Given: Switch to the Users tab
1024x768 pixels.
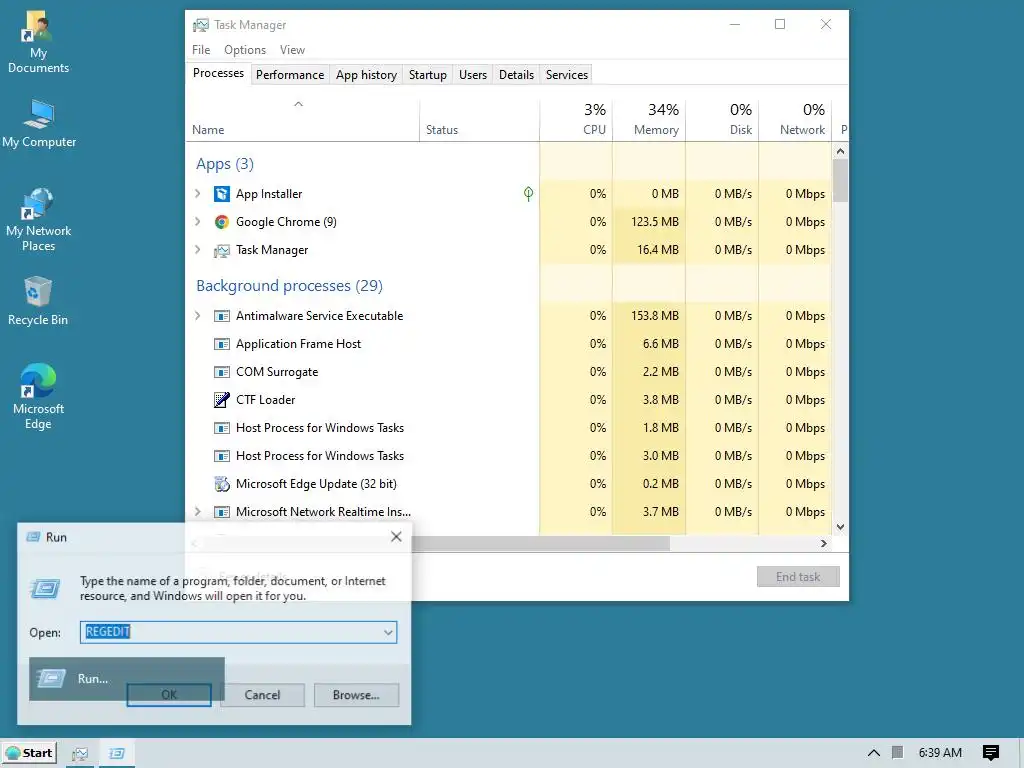Looking at the screenshot, I should [x=473, y=74].
